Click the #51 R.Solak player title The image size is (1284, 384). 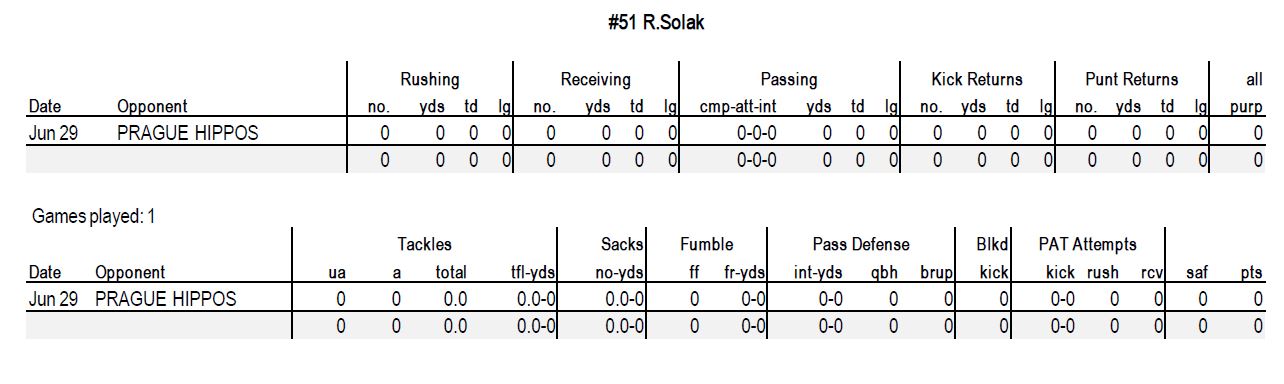click(x=656, y=23)
